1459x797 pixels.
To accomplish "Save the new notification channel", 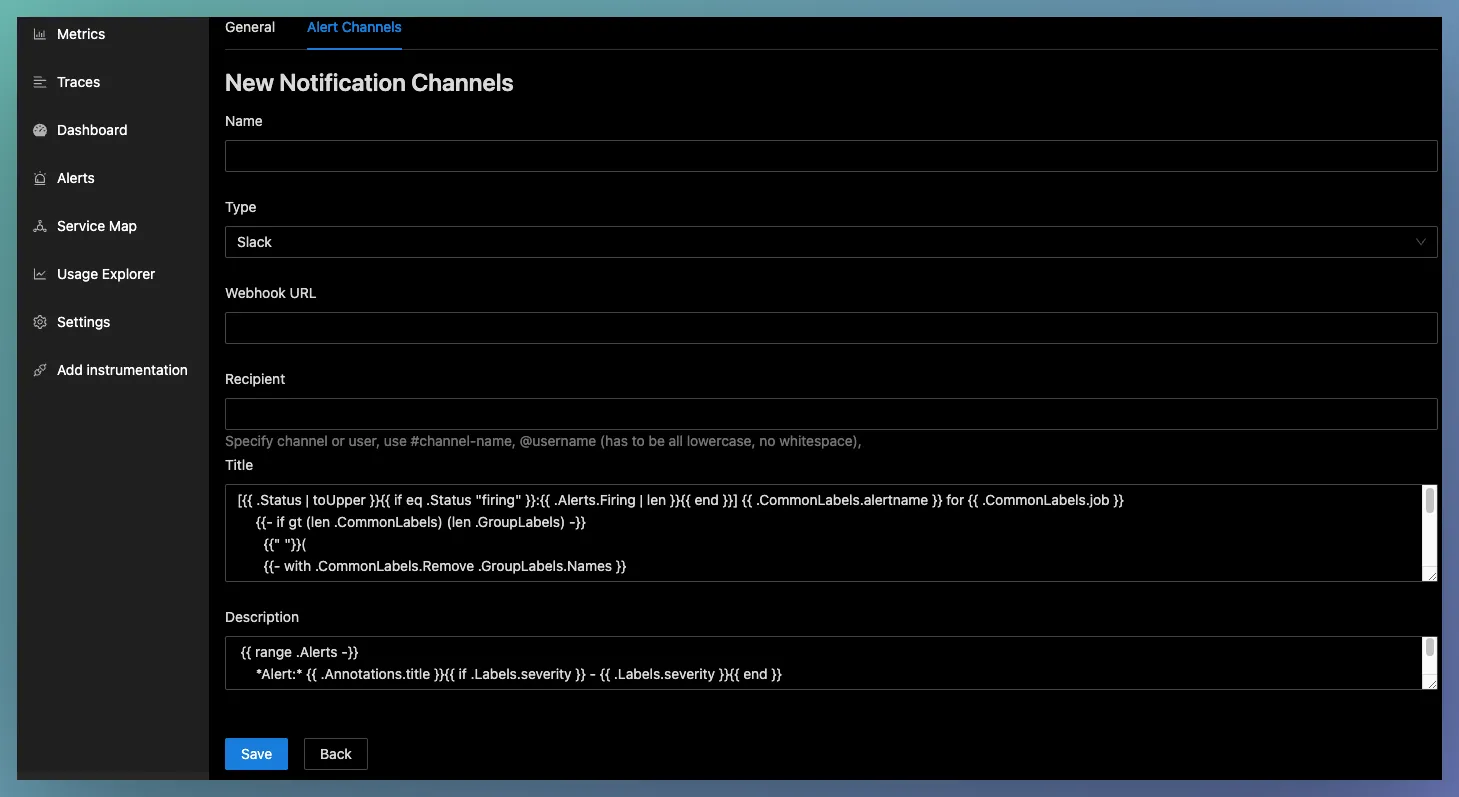I will click(x=256, y=754).
